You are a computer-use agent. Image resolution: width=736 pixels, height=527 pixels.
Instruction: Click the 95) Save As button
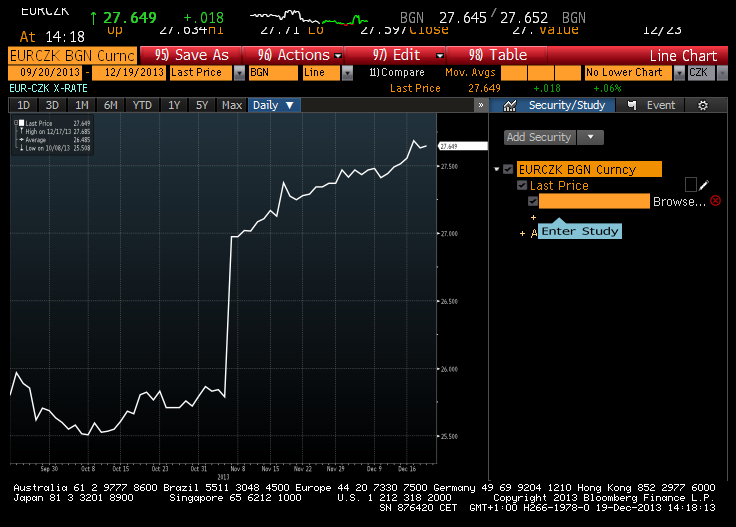[191, 55]
